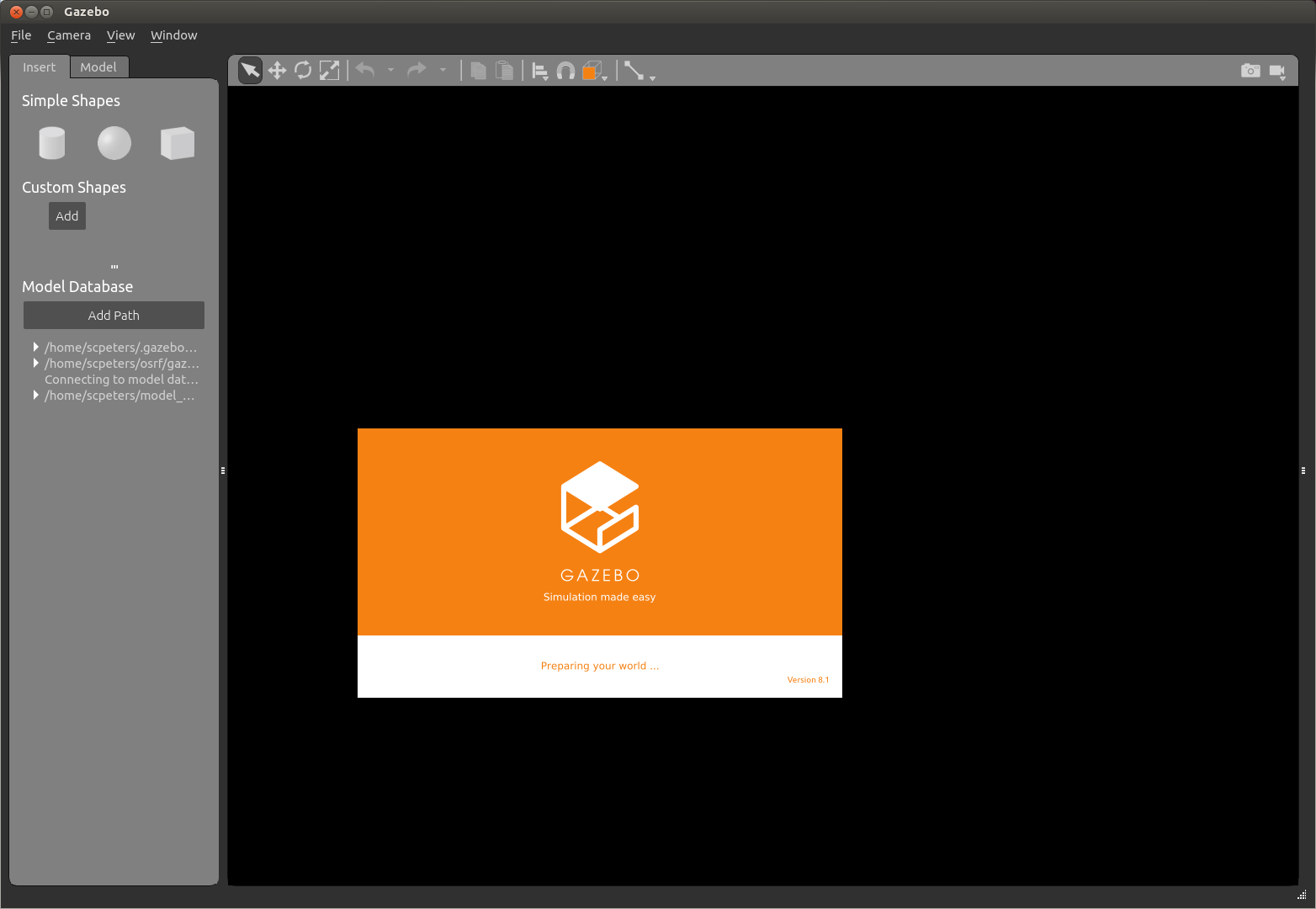
Task: Click the copy icon
Action: 478,71
